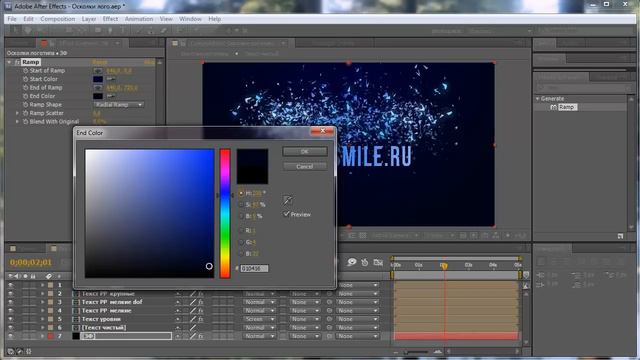Click the draft 3D stopwatch icon in timeline

pos(365,262)
